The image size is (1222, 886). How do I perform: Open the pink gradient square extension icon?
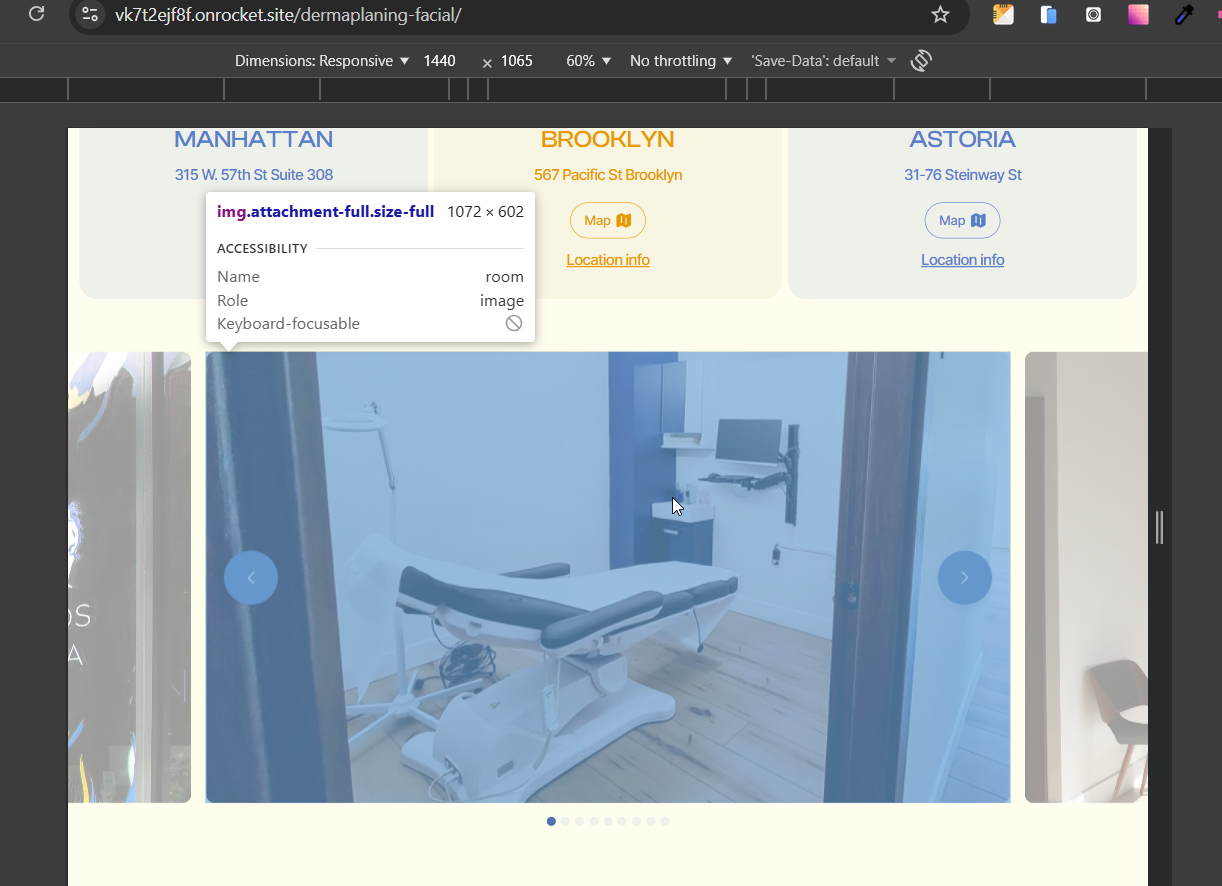coord(1138,14)
